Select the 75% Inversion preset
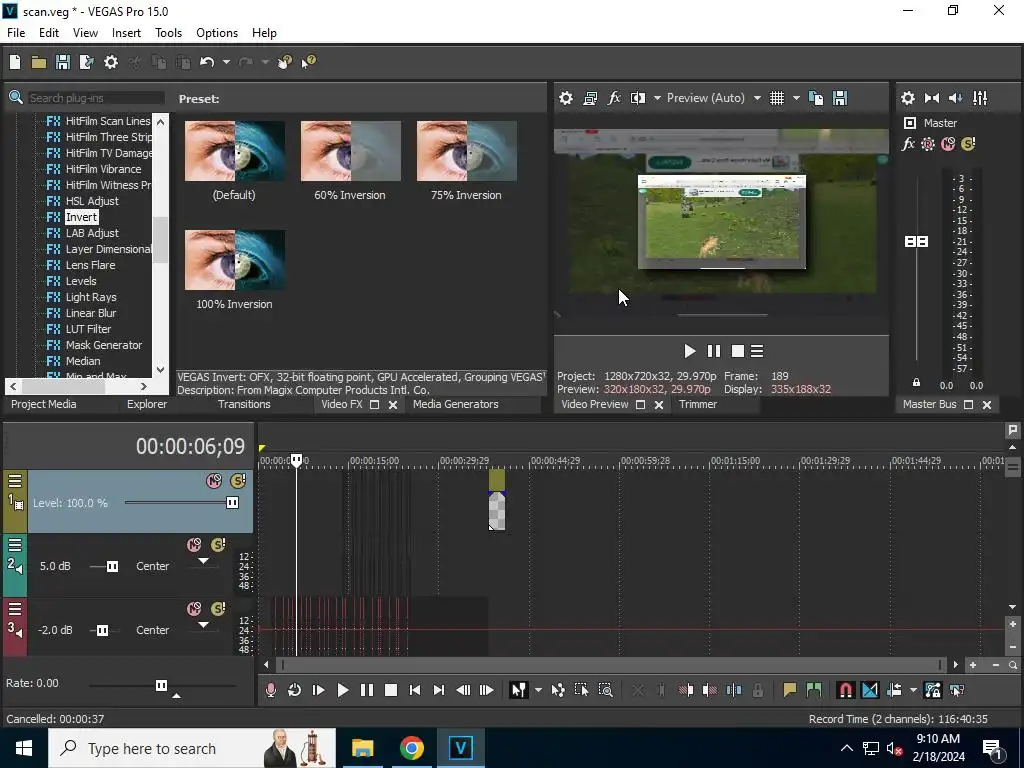Image resolution: width=1024 pixels, height=768 pixels. pyautogui.click(x=466, y=161)
